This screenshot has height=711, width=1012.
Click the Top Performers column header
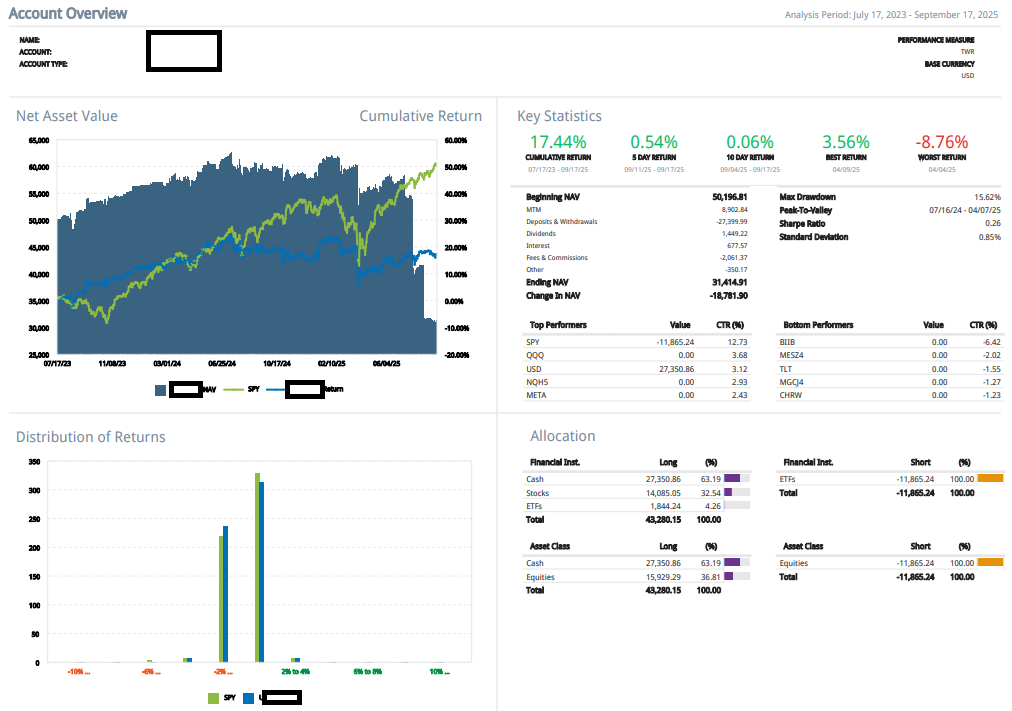556,325
